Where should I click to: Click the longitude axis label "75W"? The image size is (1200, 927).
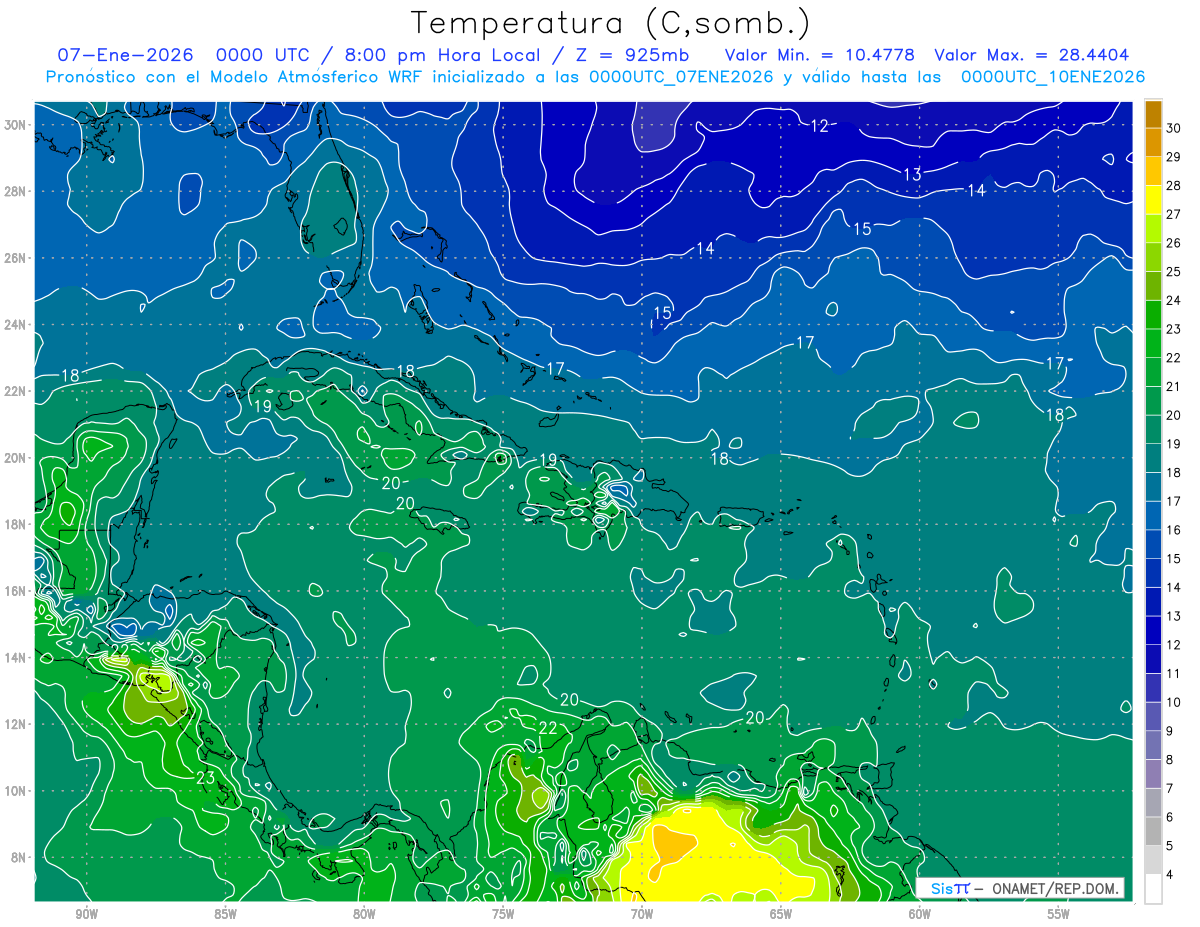[503, 914]
